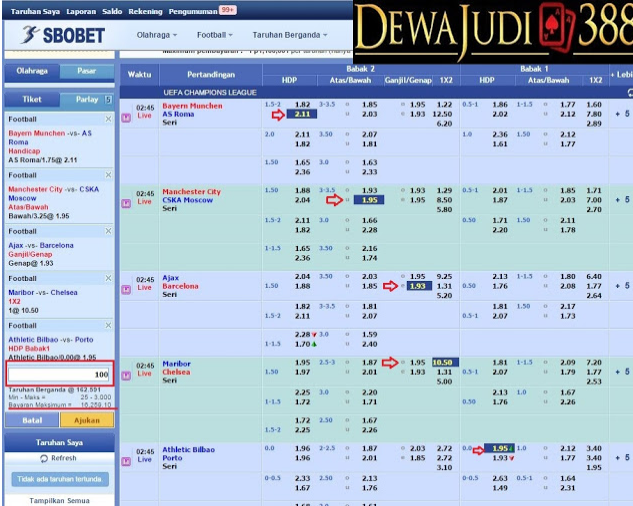Click Manchester City 1X2 odds 1.29
This screenshot has height=506, width=633.
tap(444, 190)
